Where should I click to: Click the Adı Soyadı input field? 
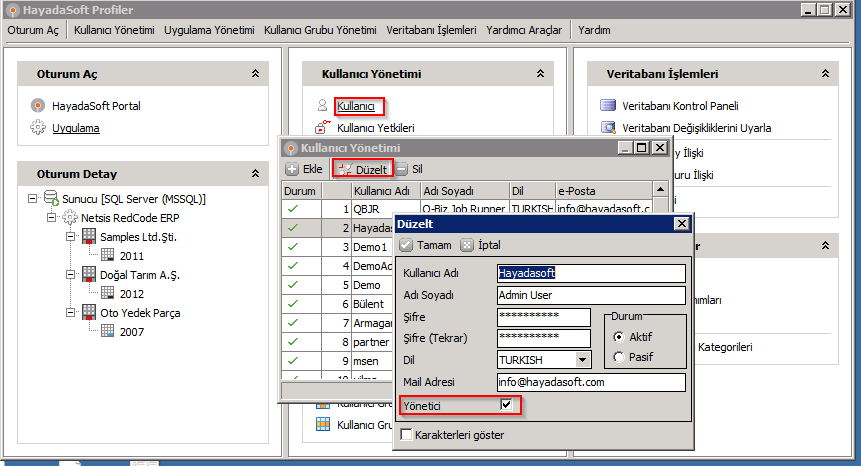coord(591,295)
